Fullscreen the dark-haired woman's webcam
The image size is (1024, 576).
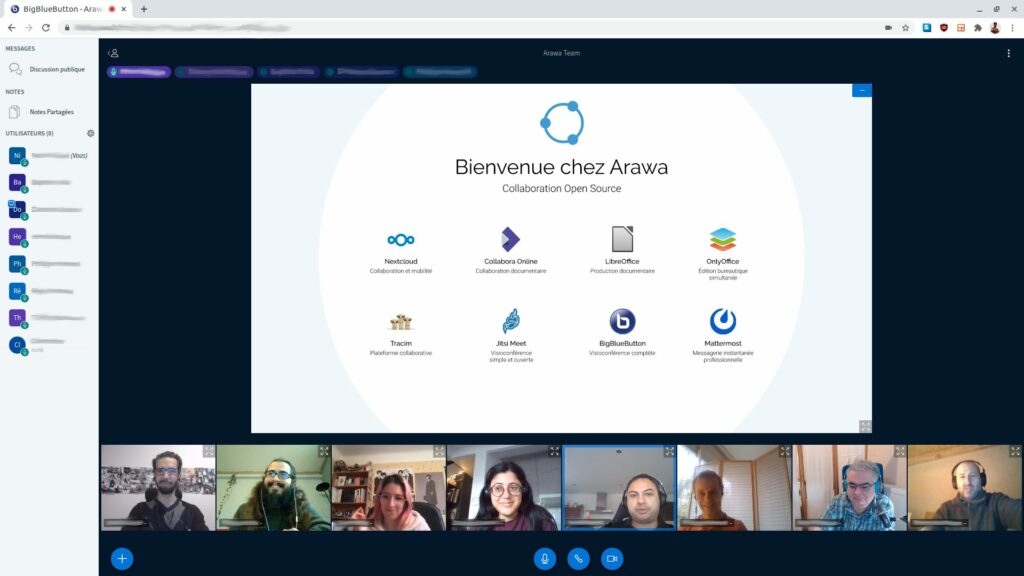(x=554, y=451)
